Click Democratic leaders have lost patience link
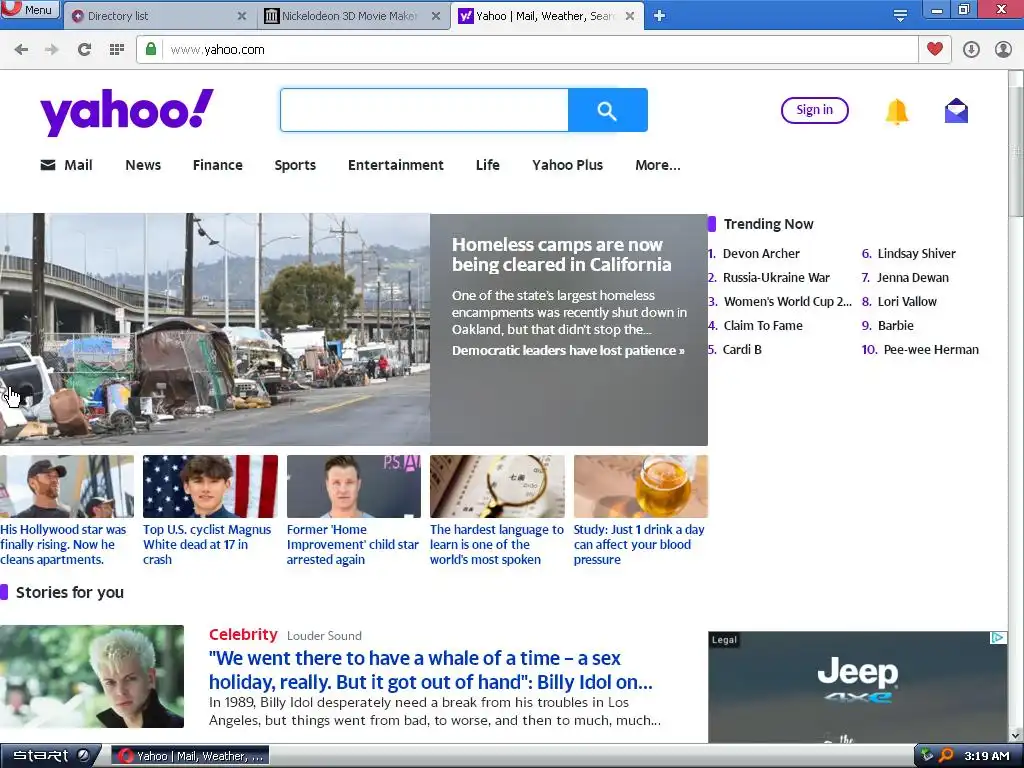1024x768 pixels. 568,351
